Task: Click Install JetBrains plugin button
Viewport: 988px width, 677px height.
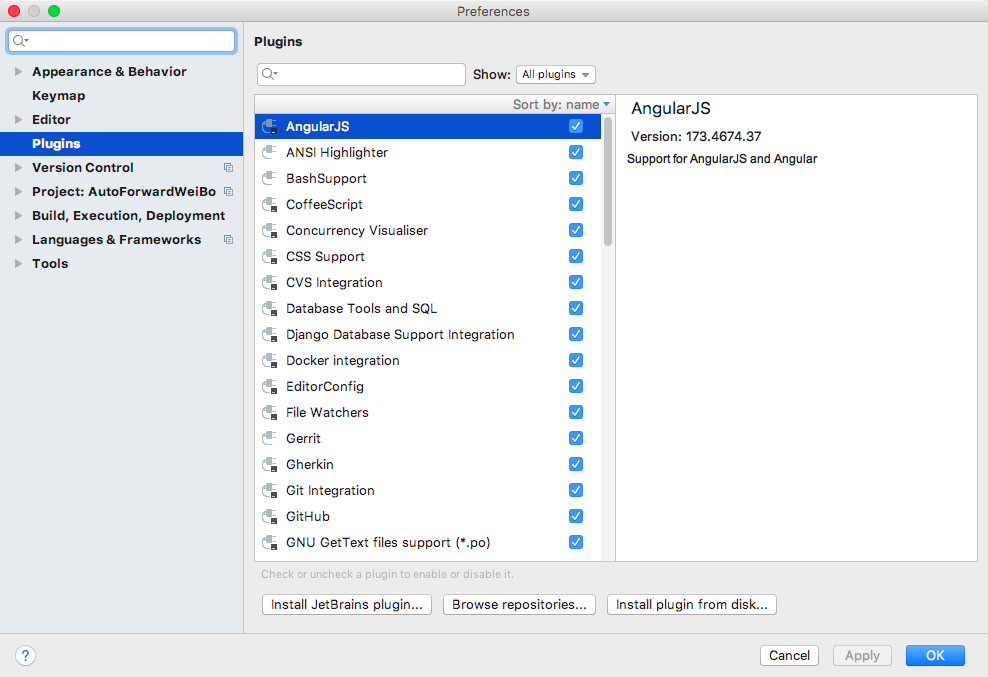Action: click(x=347, y=605)
